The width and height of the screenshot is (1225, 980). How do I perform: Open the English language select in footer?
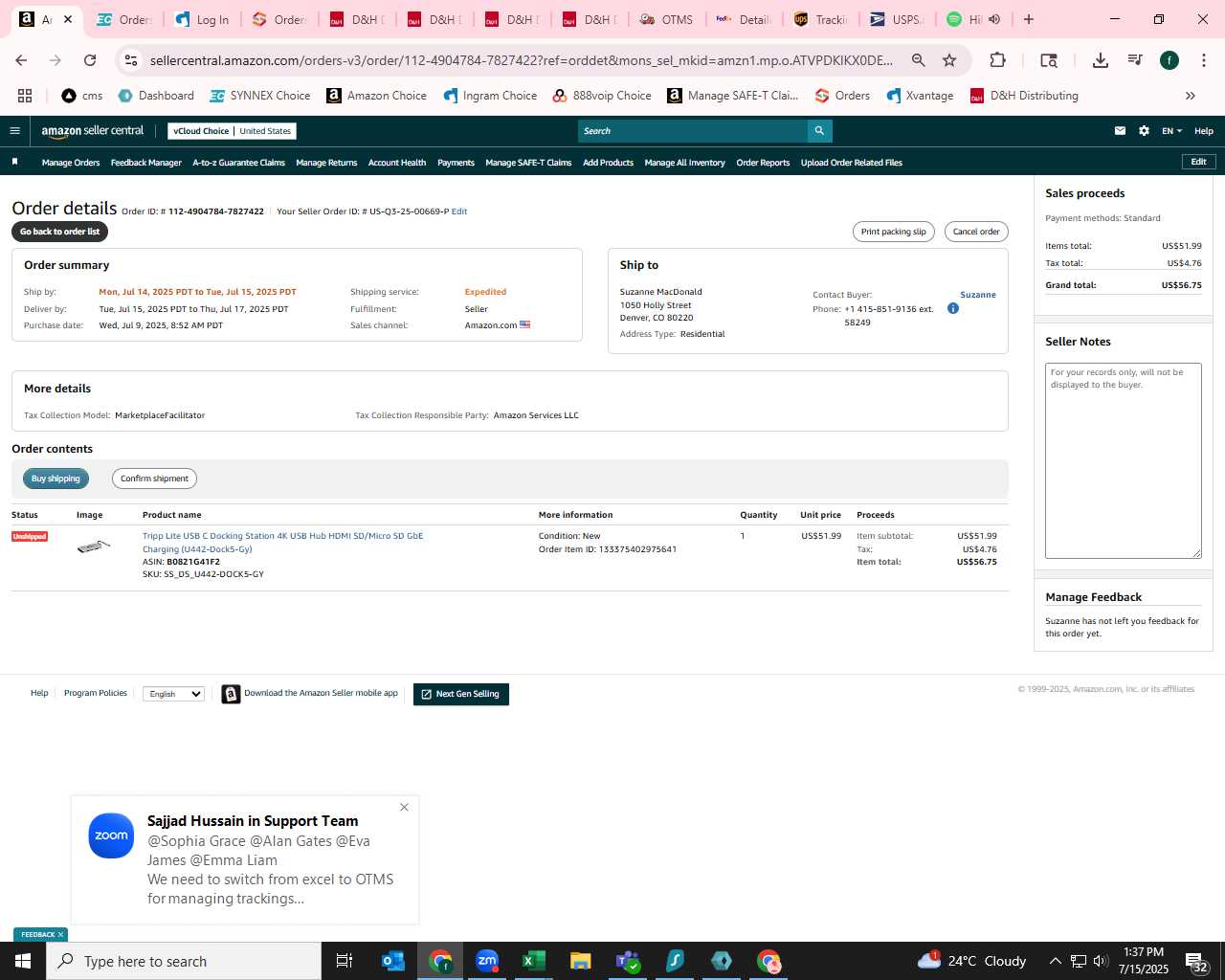point(173,694)
